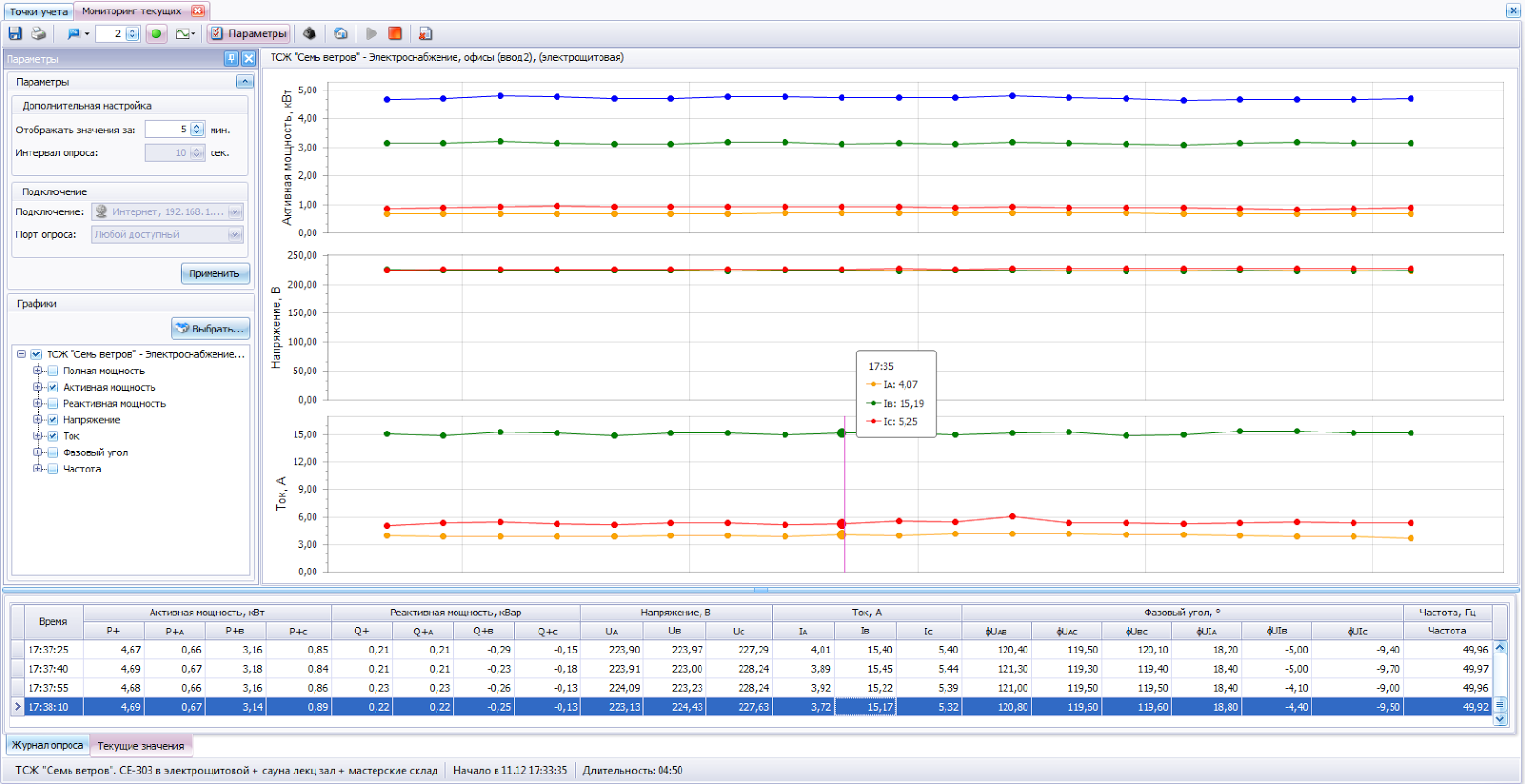Enable the Полная мощность checkbox
The height and width of the screenshot is (784, 1525).
53,372
